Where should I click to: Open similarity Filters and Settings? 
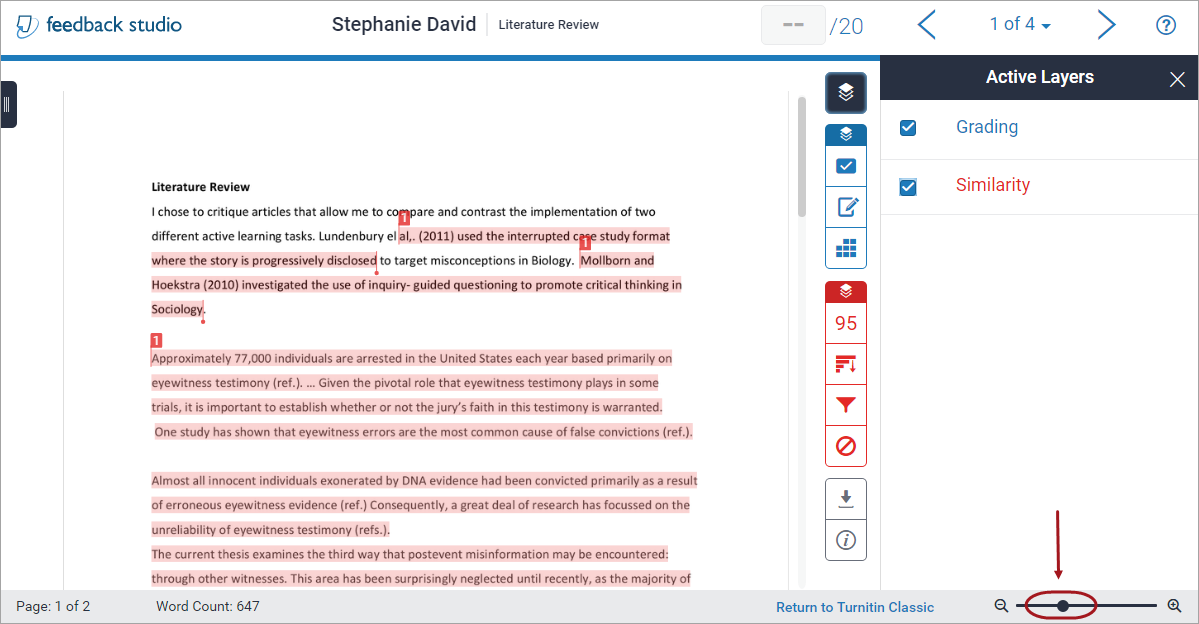click(x=846, y=405)
